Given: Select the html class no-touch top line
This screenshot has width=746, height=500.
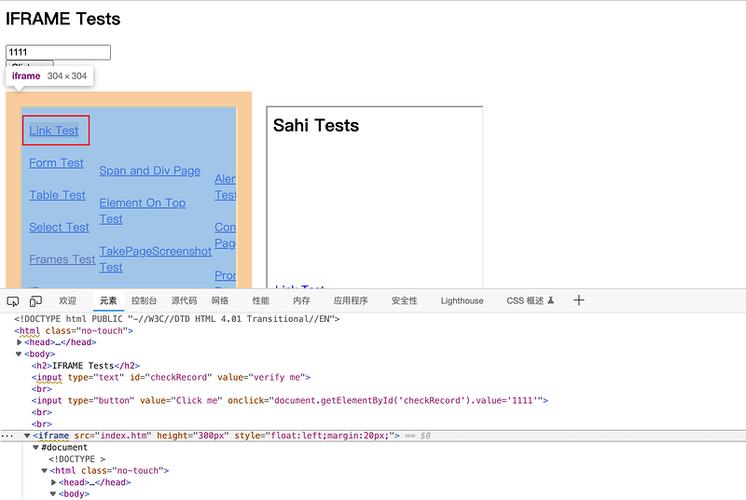Looking at the screenshot, I should coord(74,331).
